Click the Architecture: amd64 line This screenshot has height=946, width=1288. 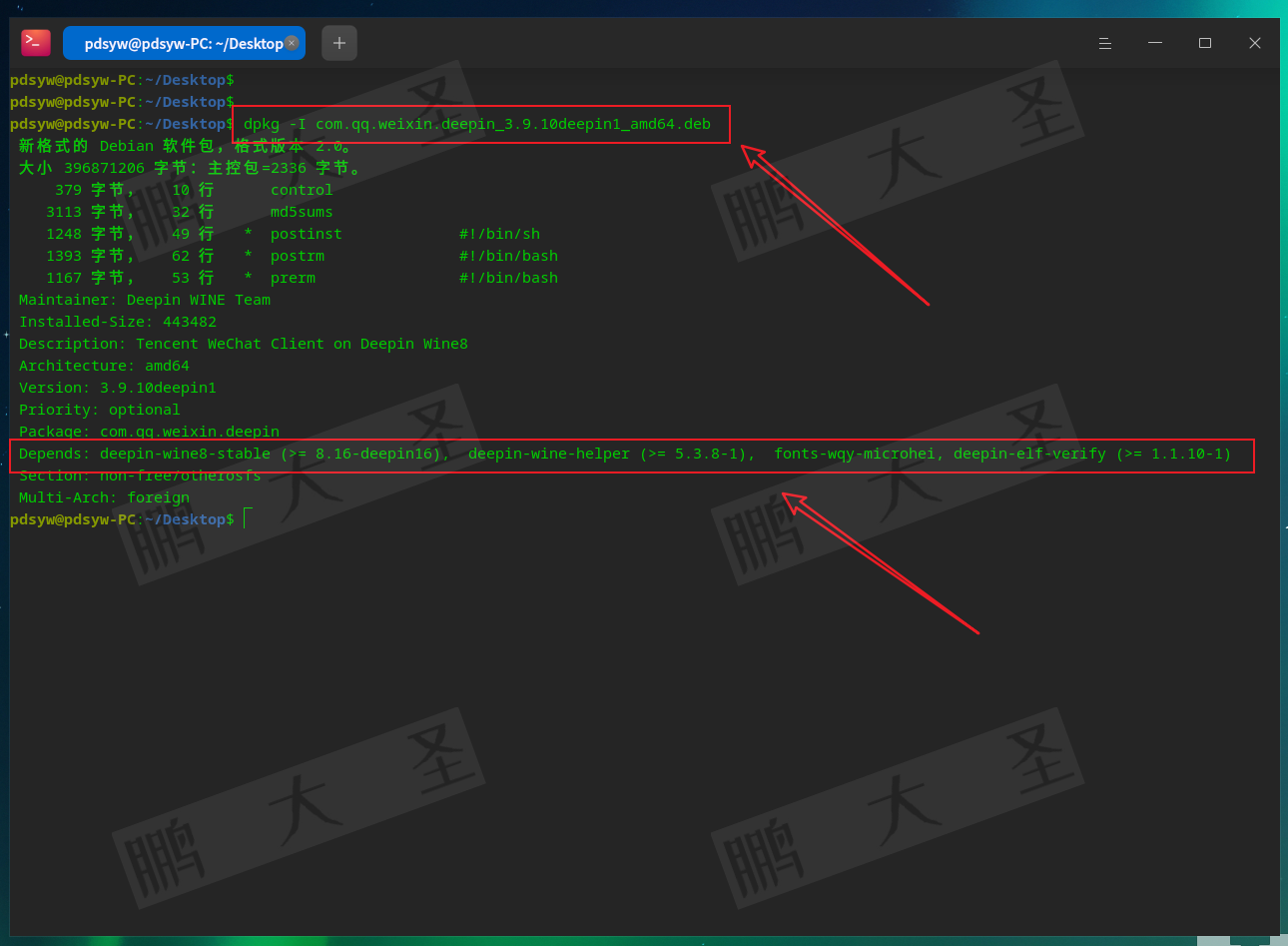click(104, 366)
